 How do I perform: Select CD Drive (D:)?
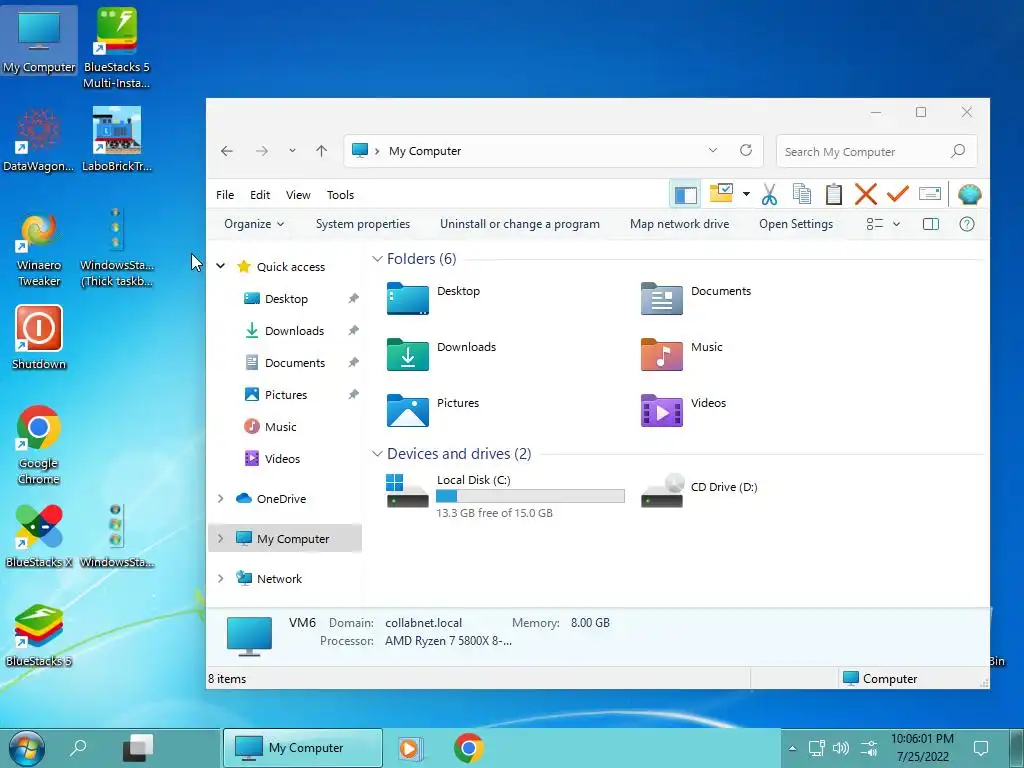pos(699,490)
